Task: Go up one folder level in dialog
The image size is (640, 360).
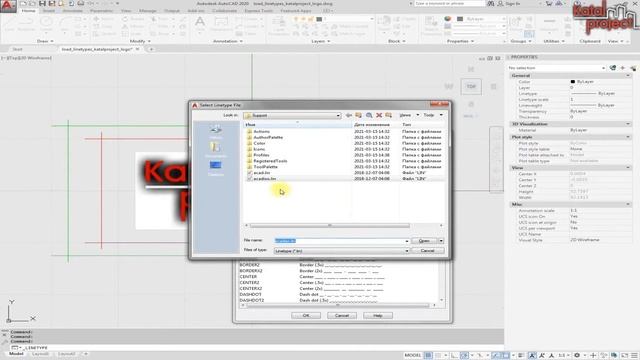Action: 358,116
